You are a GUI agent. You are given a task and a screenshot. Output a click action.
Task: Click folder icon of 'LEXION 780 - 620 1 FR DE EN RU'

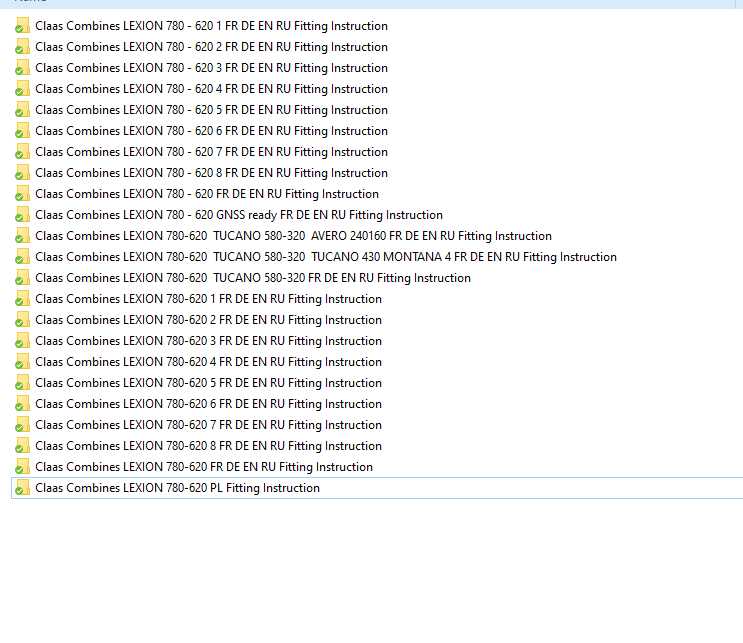(x=22, y=26)
